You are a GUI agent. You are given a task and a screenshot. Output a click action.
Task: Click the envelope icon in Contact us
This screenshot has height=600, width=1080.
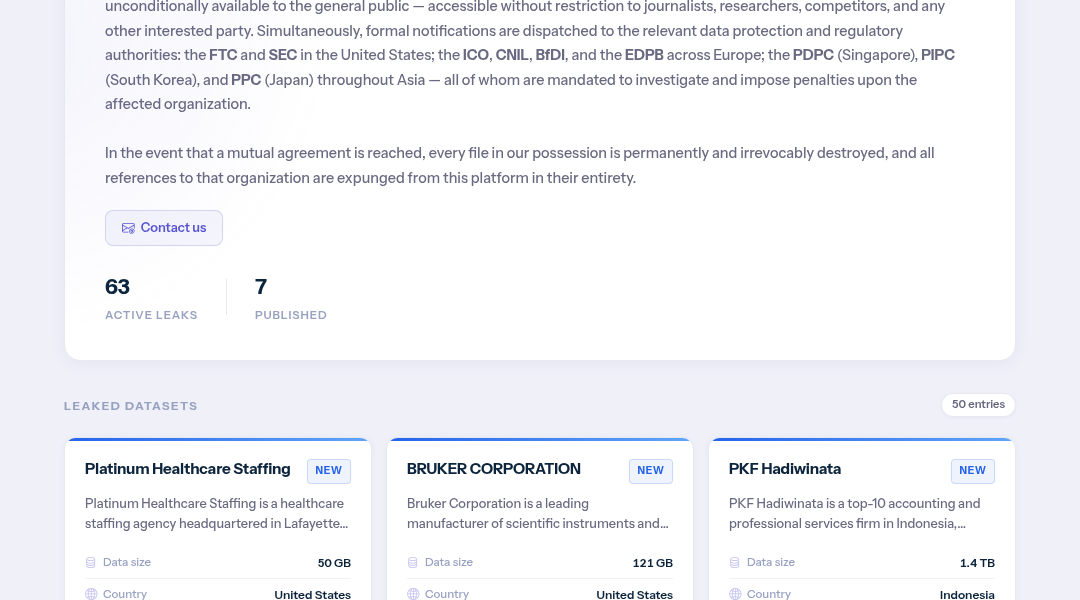point(128,228)
